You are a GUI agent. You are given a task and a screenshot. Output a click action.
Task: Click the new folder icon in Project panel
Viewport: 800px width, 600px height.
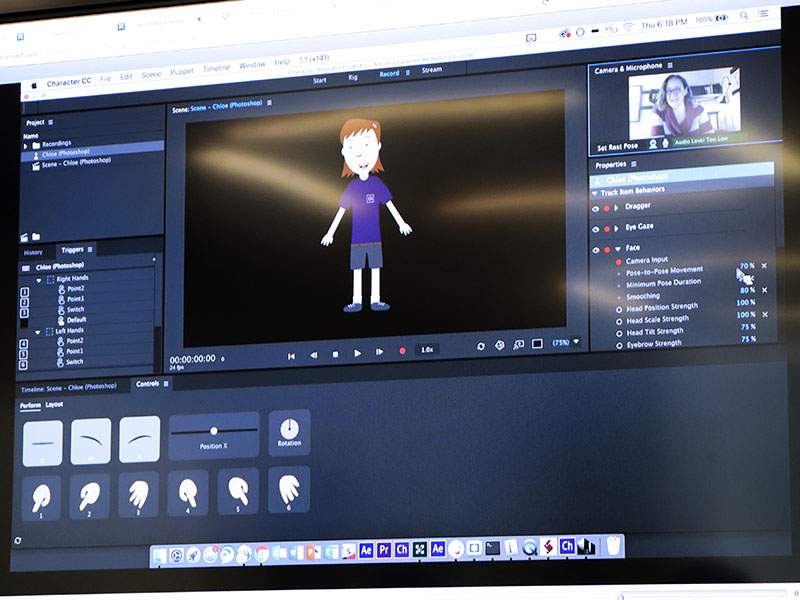(x=36, y=236)
